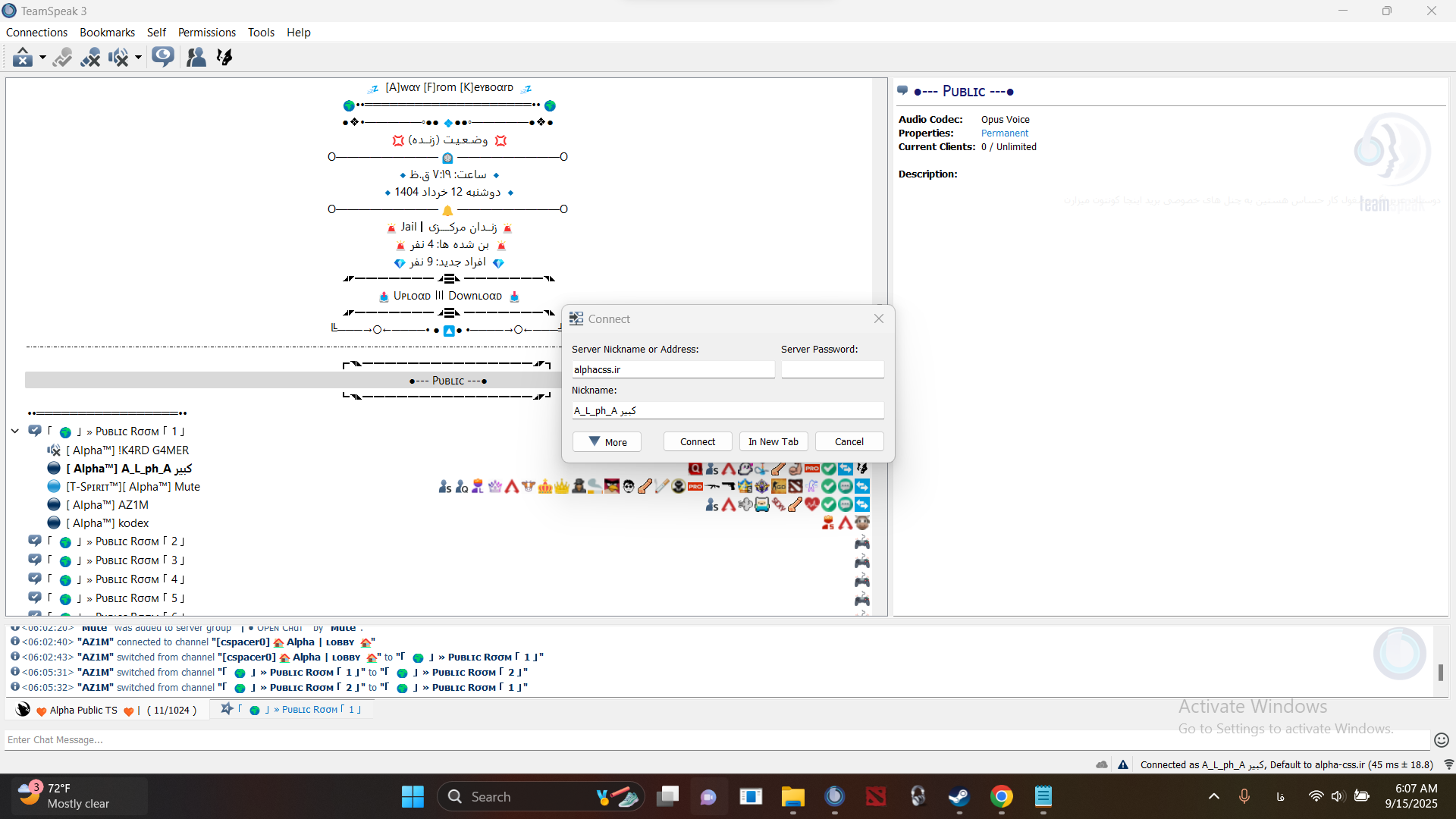Open the Away status dropdown arrow
The width and height of the screenshot is (1456, 819).
pos(42,57)
